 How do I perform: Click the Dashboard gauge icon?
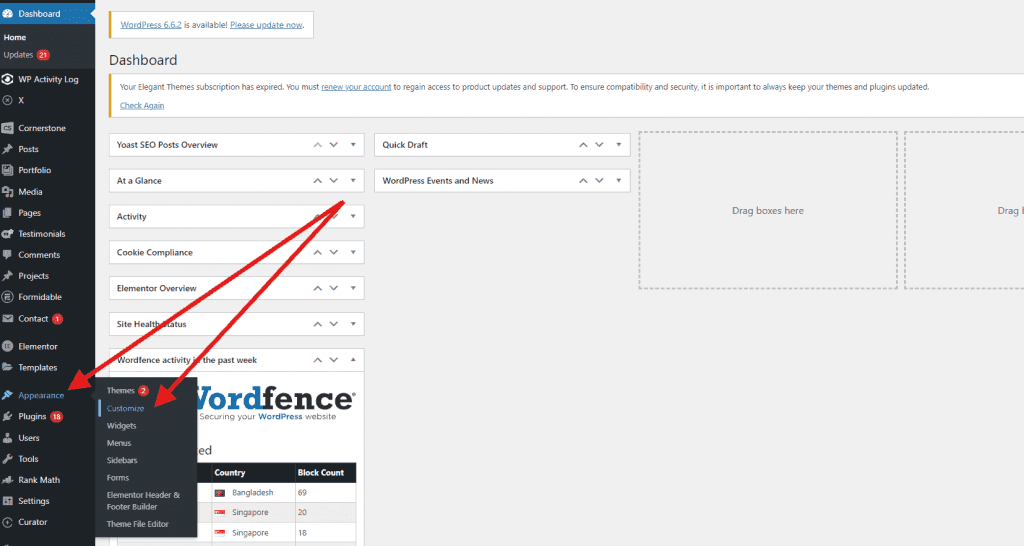tap(8, 14)
